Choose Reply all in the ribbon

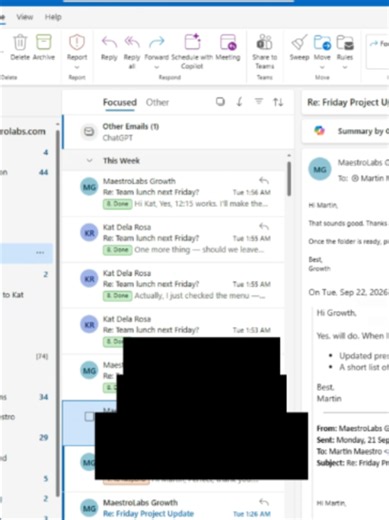click(x=132, y=42)
